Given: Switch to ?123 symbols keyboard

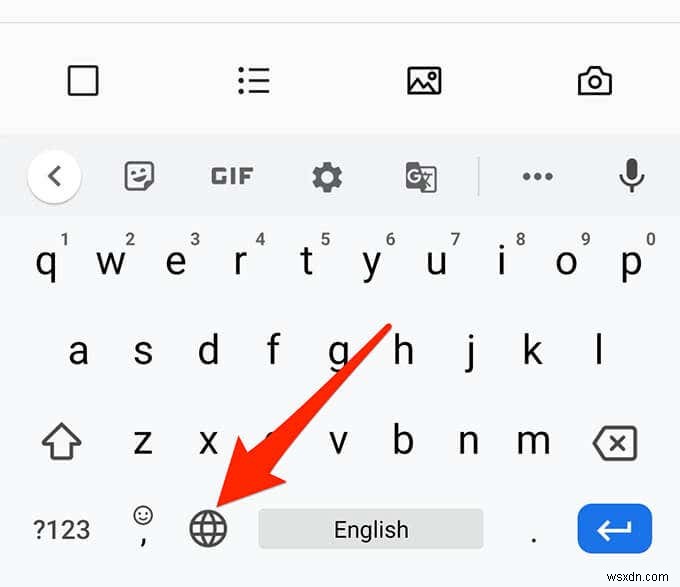Looking at the screenshot, I should click(62, 530).
